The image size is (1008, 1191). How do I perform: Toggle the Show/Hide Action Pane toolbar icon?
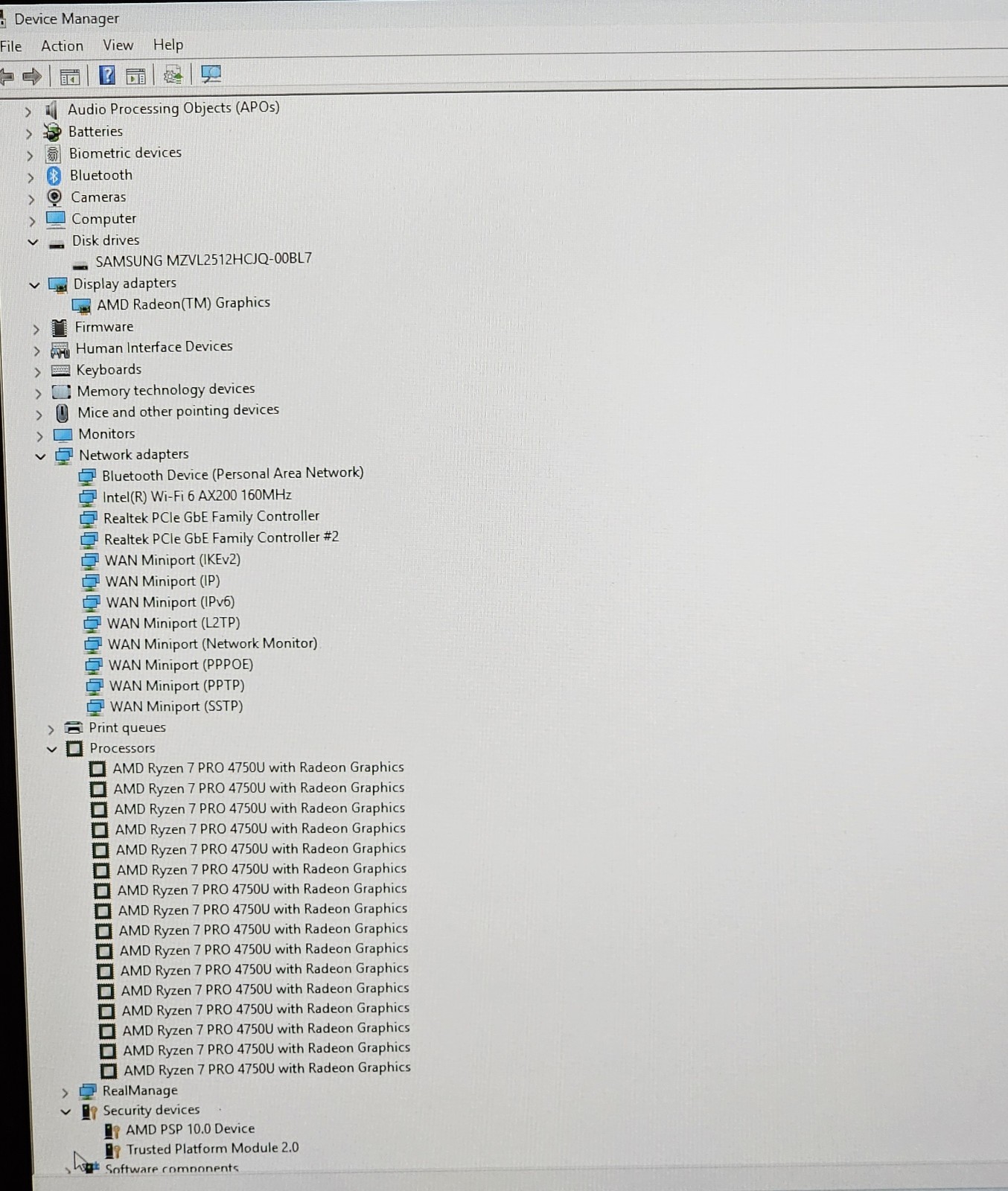[136, 75]
